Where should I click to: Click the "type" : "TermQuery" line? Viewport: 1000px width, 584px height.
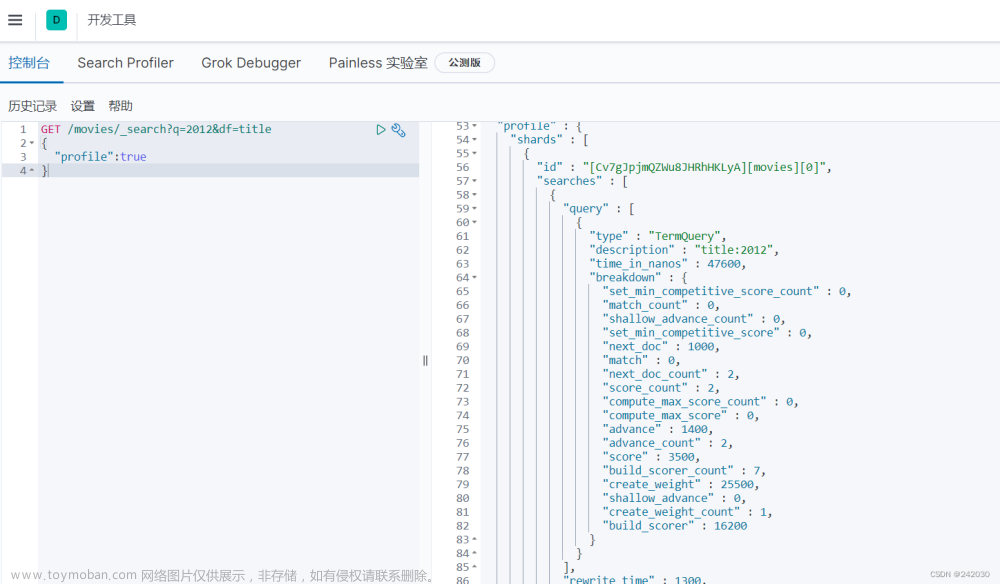point(658,237)
